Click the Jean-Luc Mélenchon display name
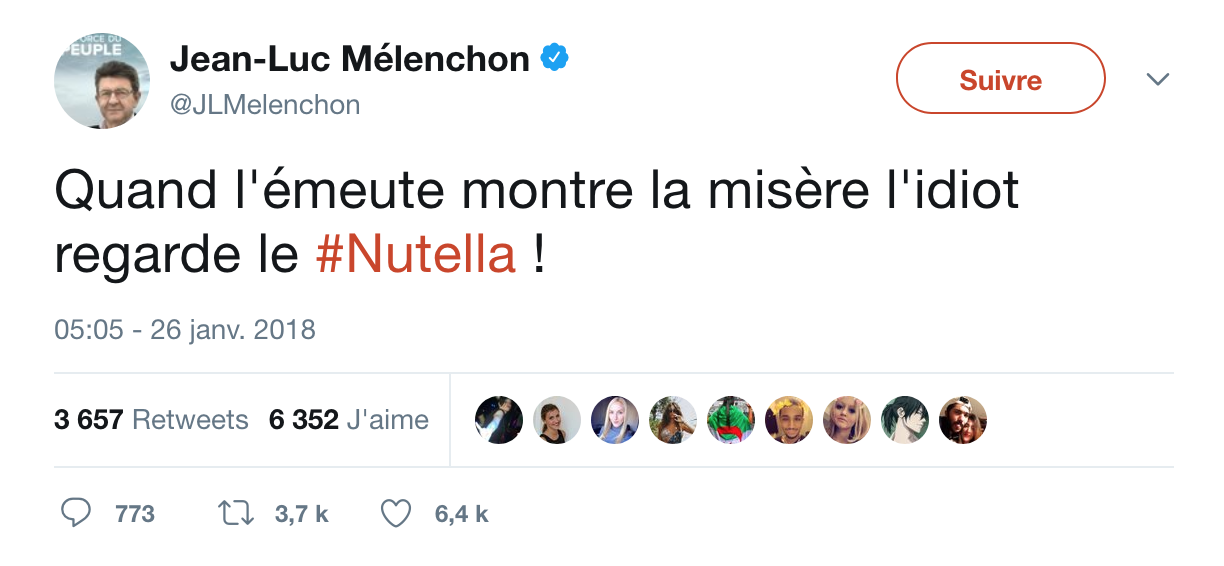This screenshot has width=1224, height=566. click(x=349, y=60)
